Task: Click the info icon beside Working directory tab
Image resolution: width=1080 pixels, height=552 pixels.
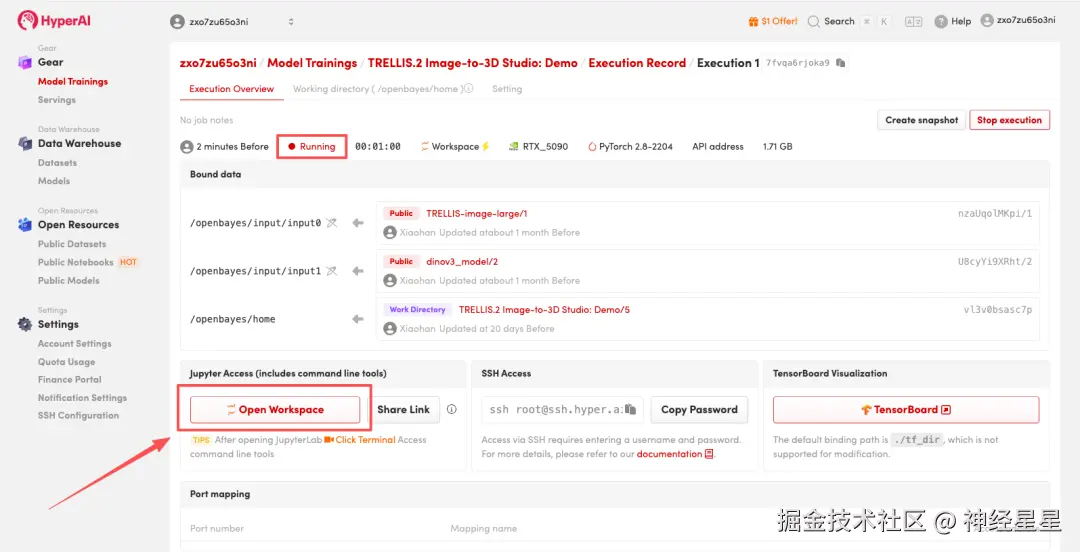Action: pos(468,89)
